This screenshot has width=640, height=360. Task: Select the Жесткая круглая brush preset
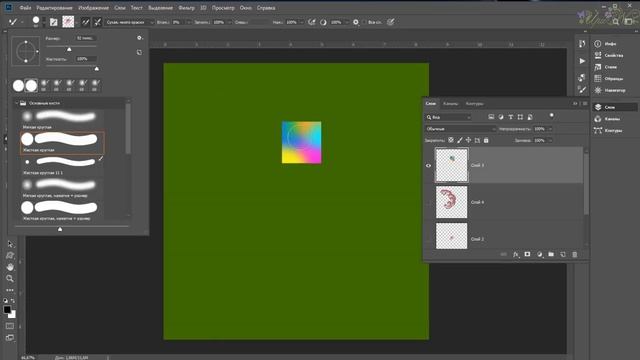[62, 142]
